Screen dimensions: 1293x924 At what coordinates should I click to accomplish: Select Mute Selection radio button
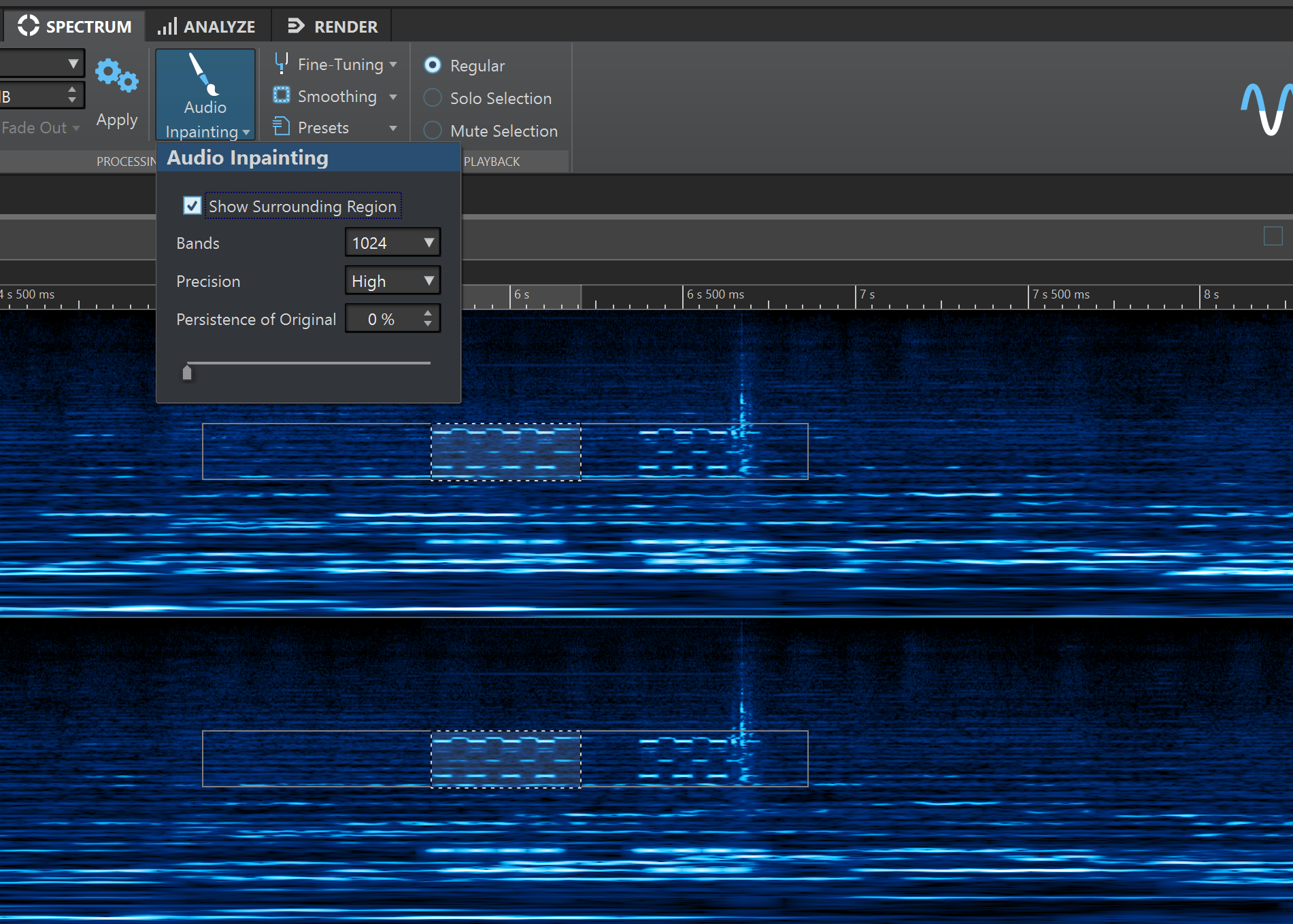pyautogui.click(x=433, y=131)
